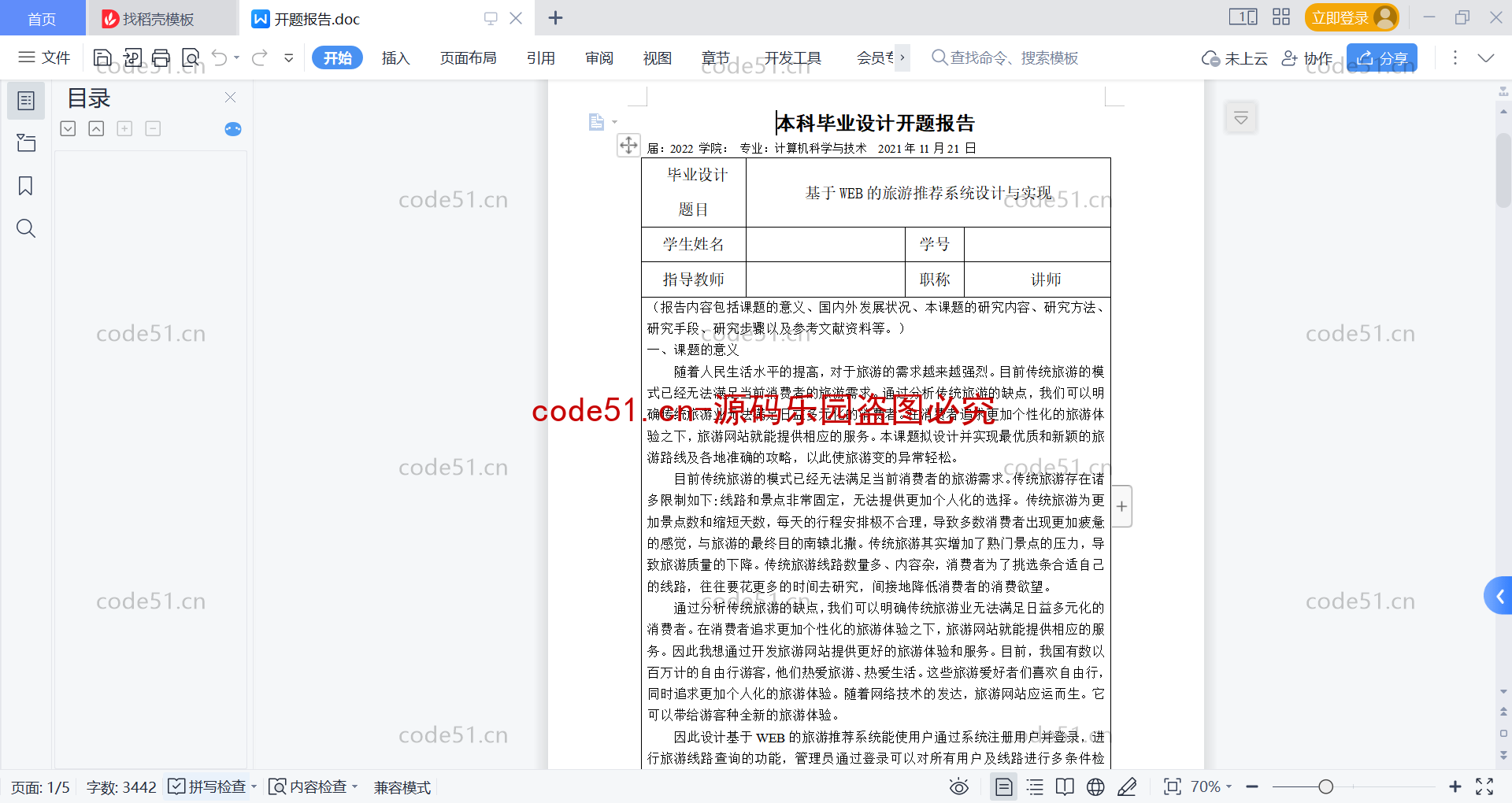The width and height of the screenshot is (1512, 803).
Task: Expand all outline levels button
Action: pyautogui.click(x=68, y=128)
